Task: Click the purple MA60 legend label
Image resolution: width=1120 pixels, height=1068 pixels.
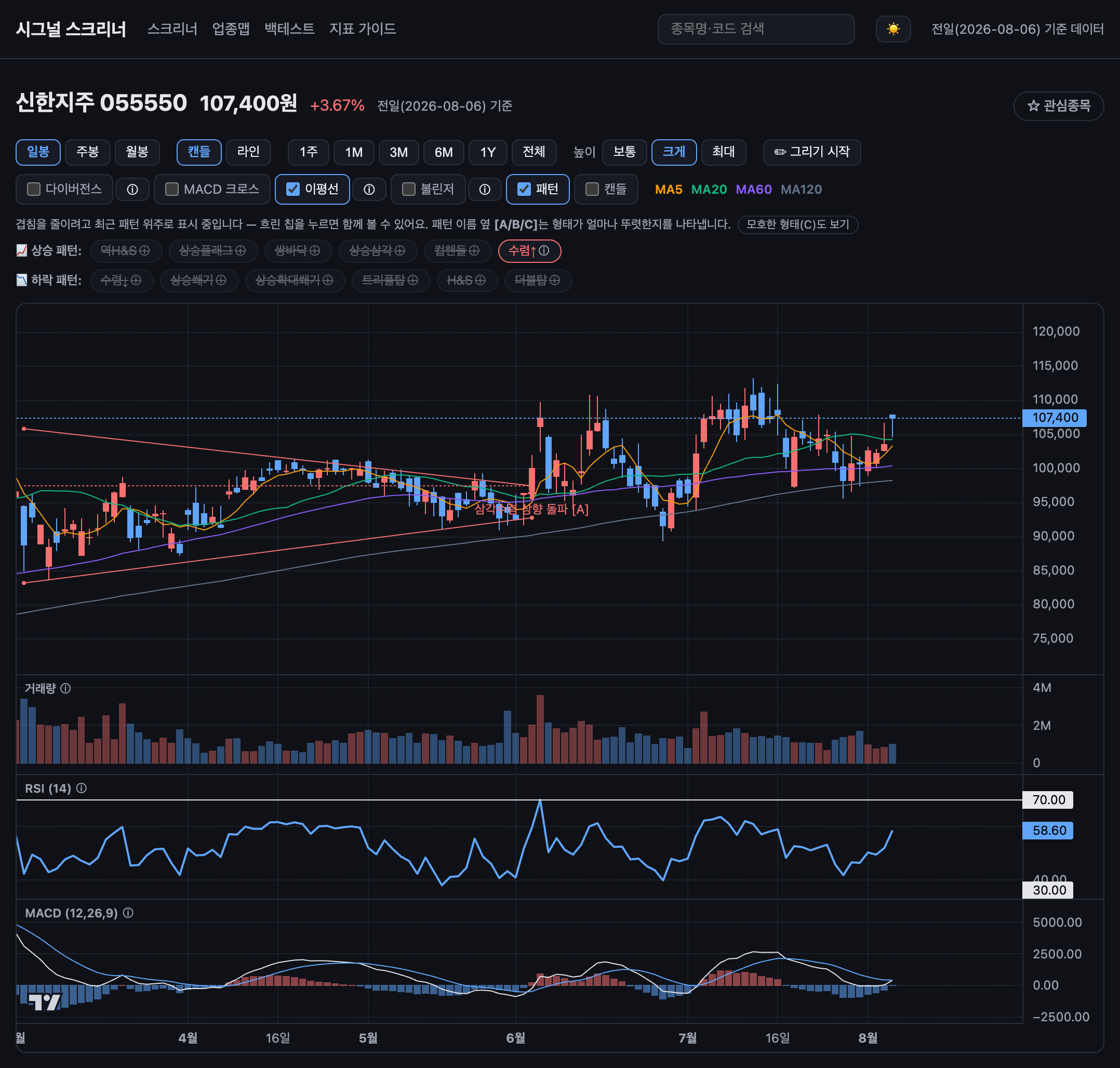Action: coord(754,190)
